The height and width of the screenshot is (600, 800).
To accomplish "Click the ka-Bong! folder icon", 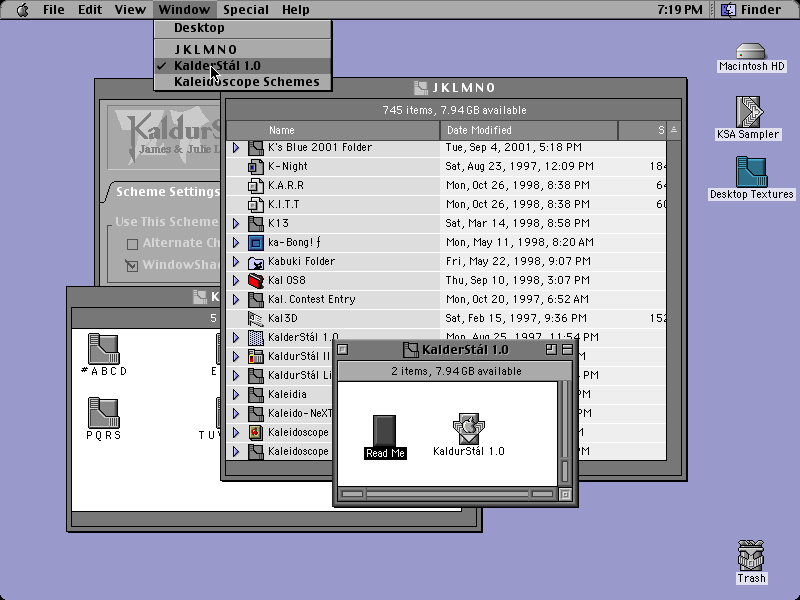I will click(256, 242).
